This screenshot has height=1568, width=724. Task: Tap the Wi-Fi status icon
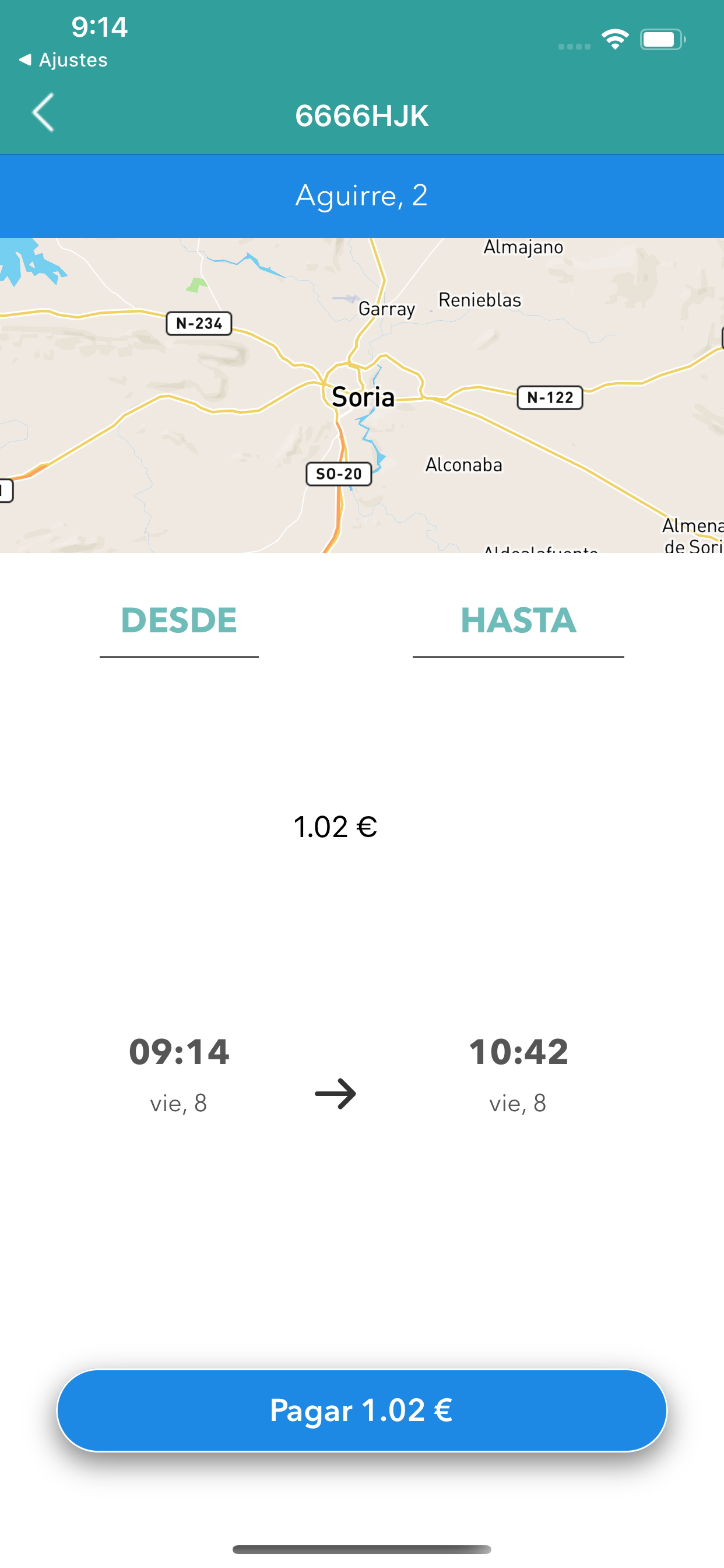pos(614,40)
